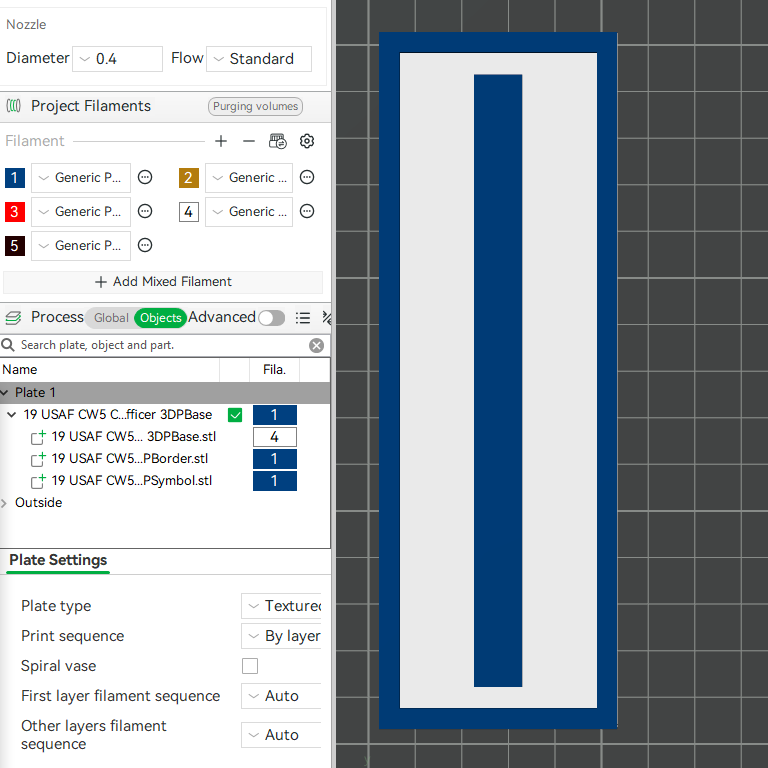
Task: Open AMS filament sync icon
Action: [x=278, y=141]
